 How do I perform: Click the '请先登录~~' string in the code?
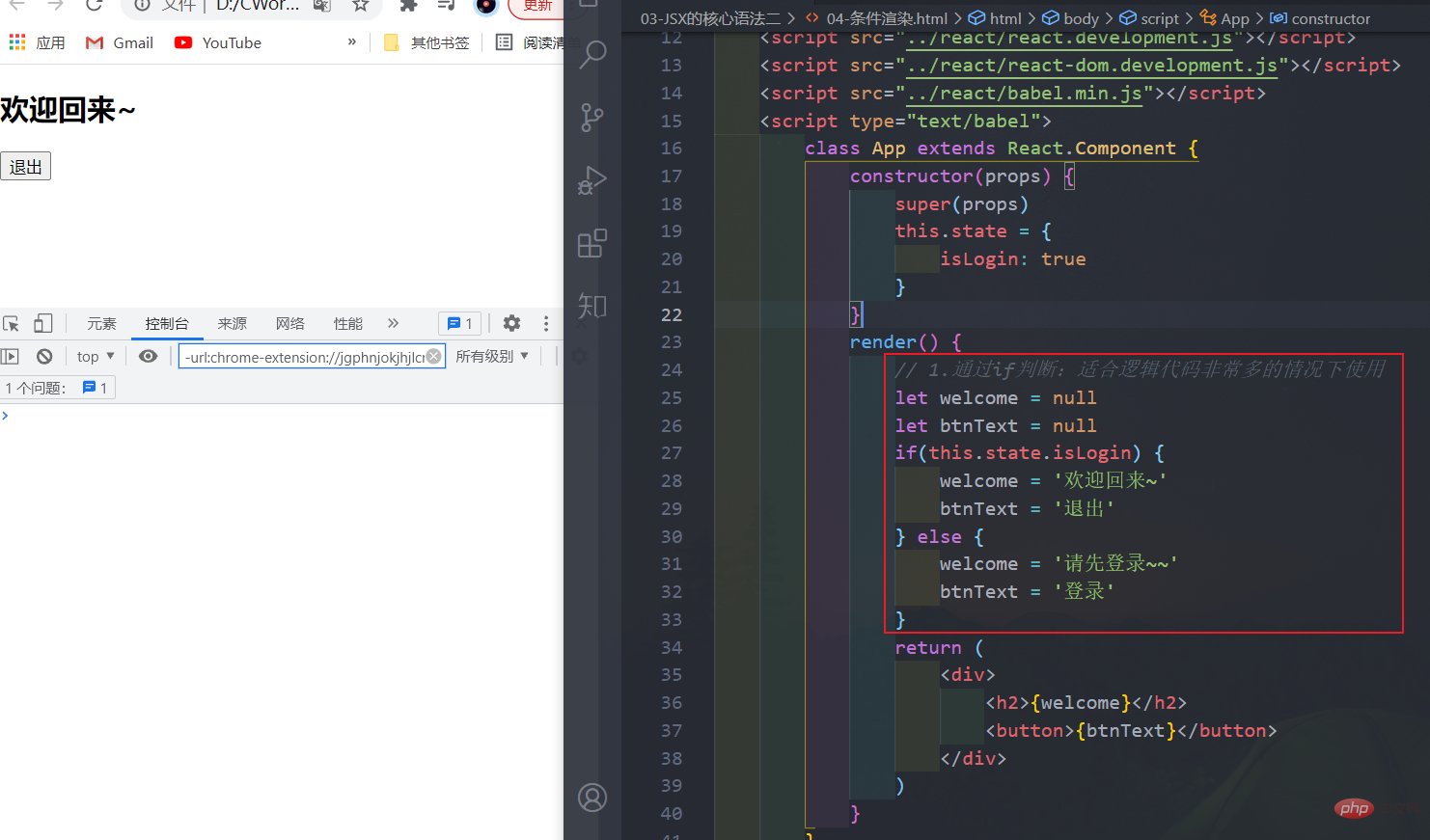click(1115, 563)
